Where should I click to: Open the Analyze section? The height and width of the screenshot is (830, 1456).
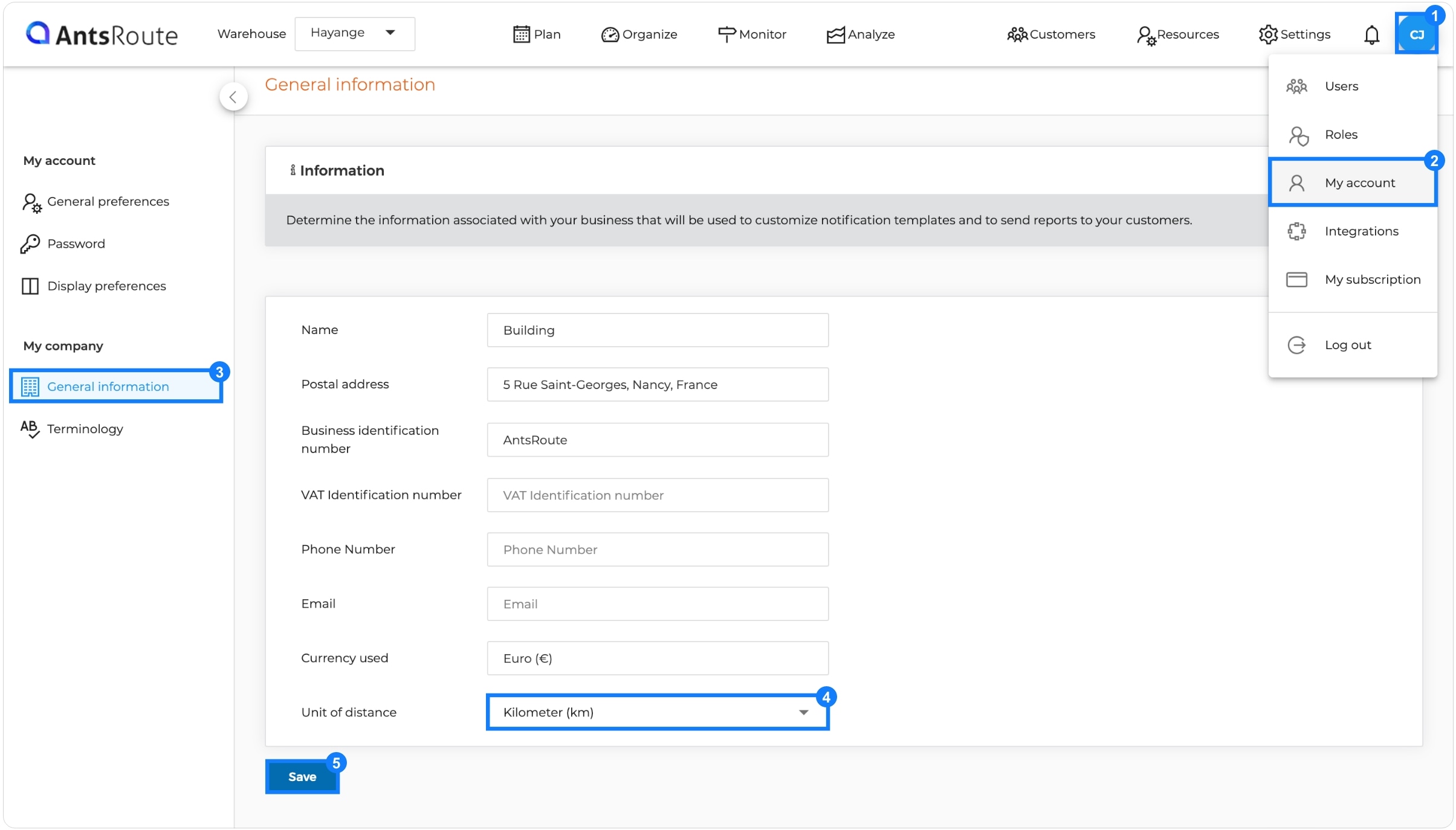pos(861,34)
